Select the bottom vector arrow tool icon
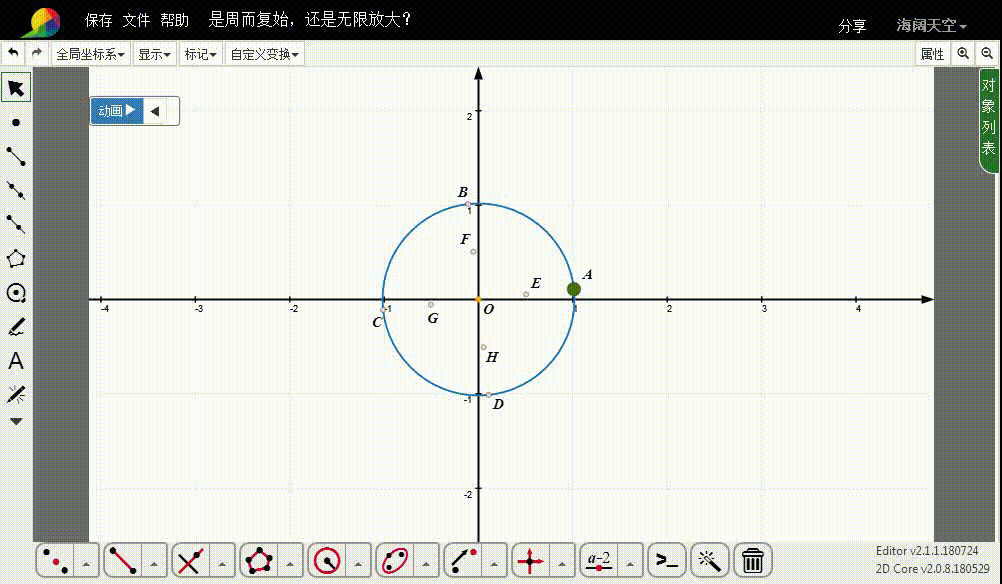 (463, 560)
